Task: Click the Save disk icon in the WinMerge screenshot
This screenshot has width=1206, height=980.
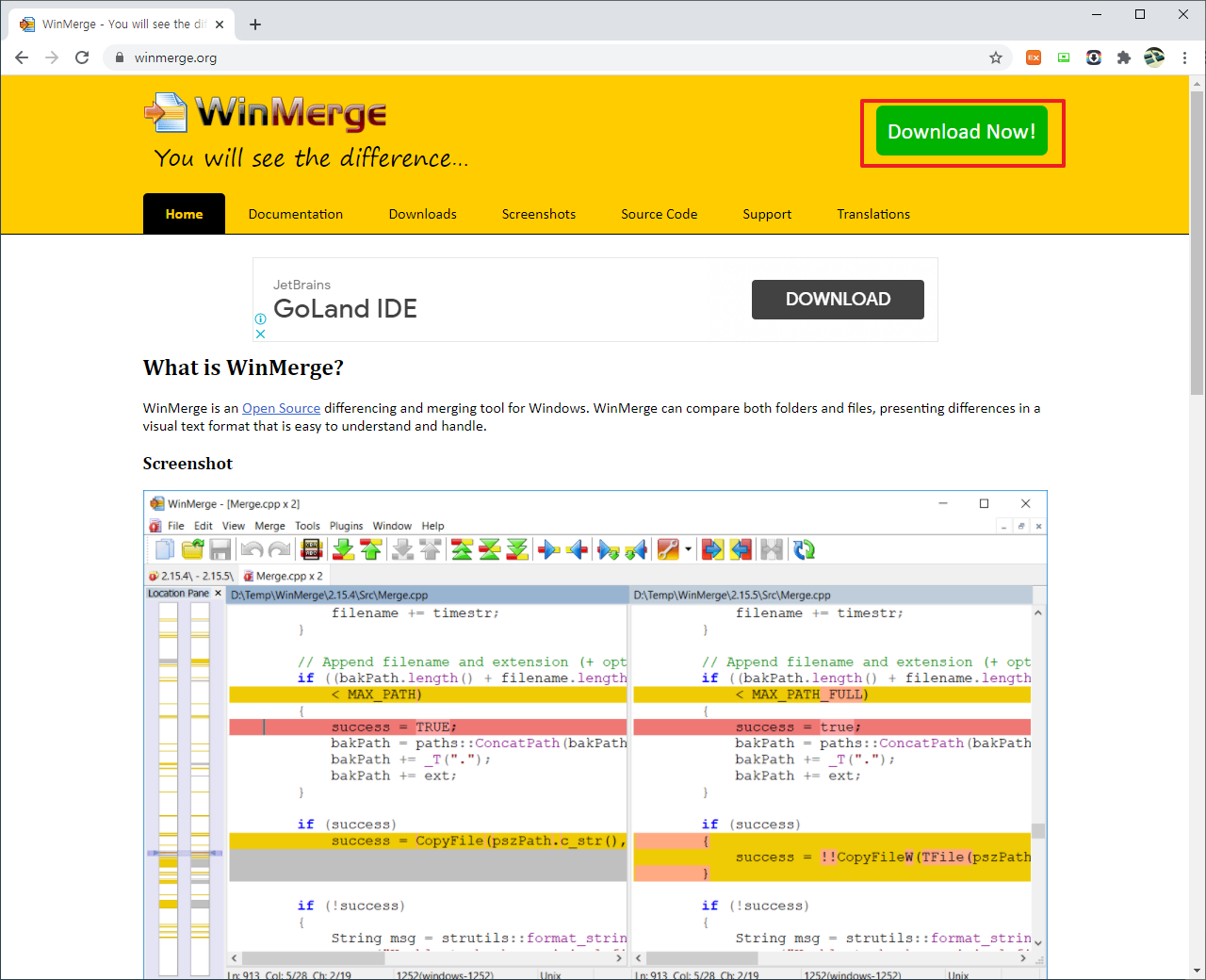Action: (220, 549)
